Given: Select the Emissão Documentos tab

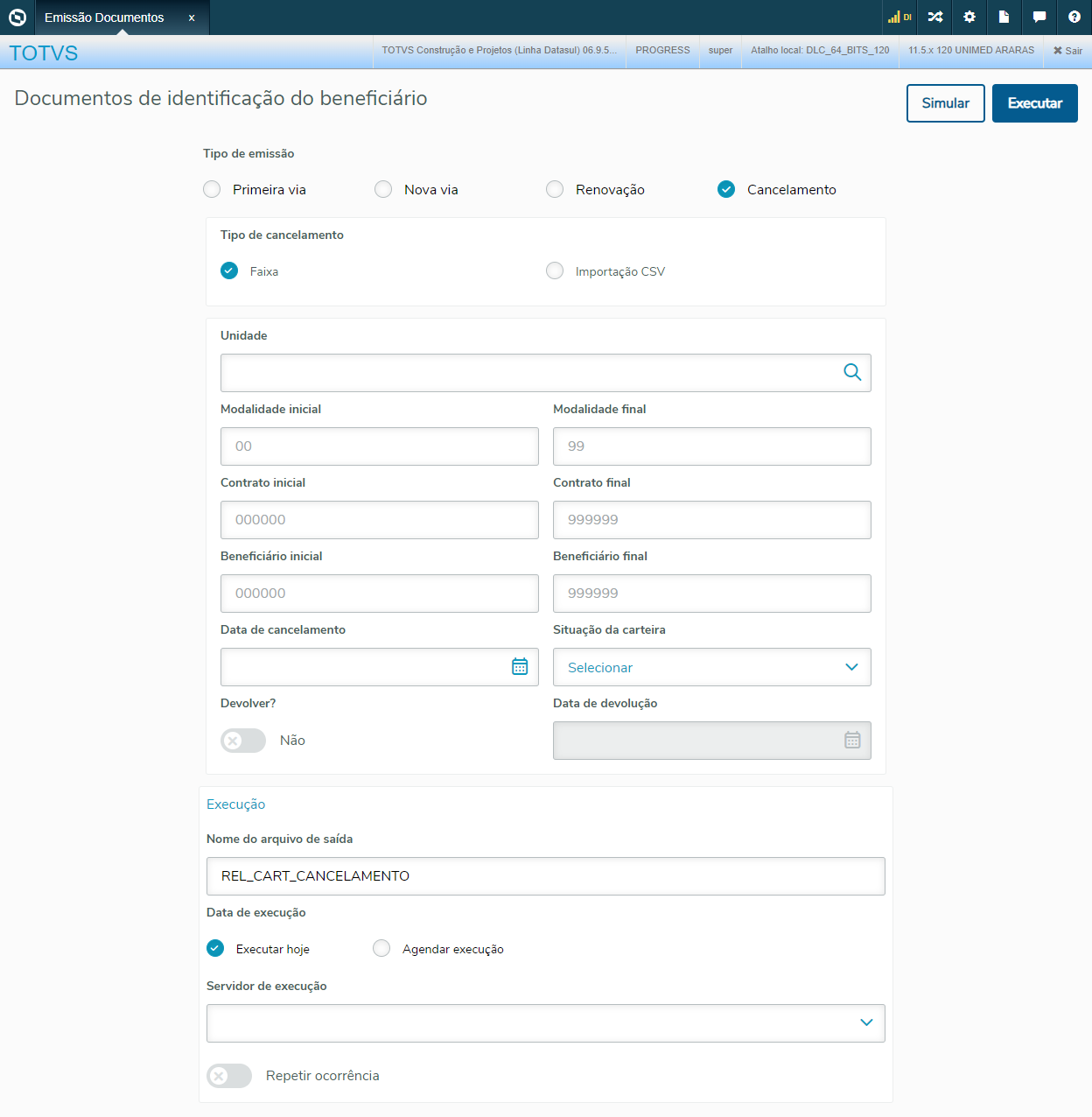Looking at the screenshot, I should 104,18.
